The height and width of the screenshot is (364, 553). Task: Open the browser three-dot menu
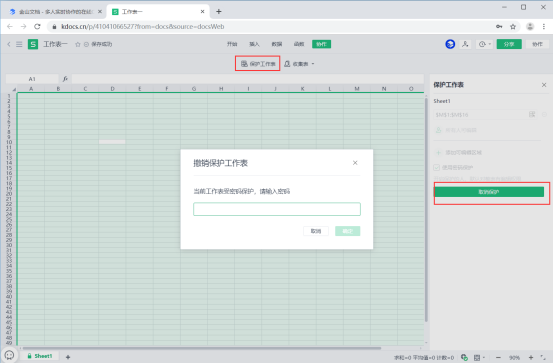click(x=544, y=26)
